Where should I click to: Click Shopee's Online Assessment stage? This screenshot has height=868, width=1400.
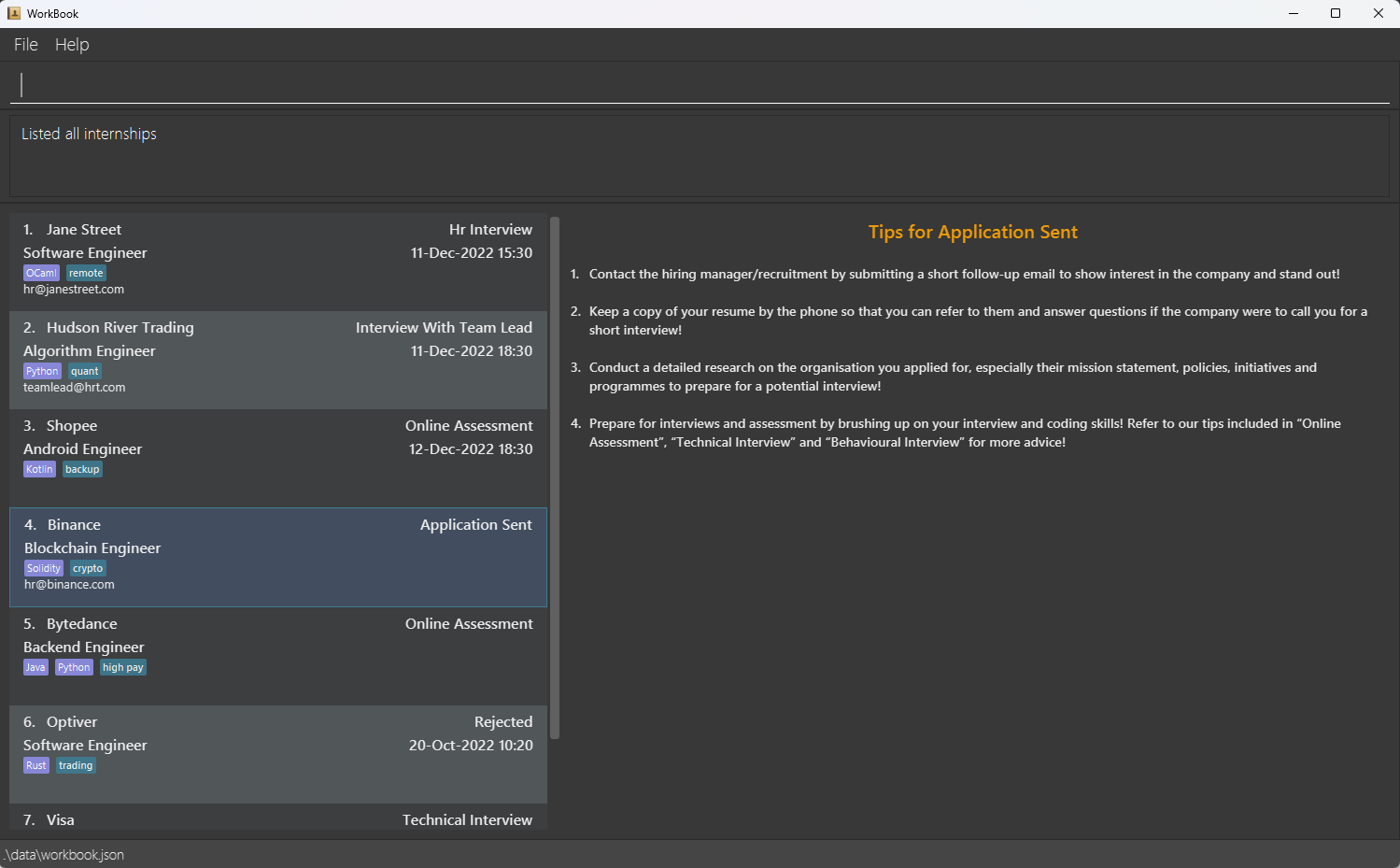point(469,426)
